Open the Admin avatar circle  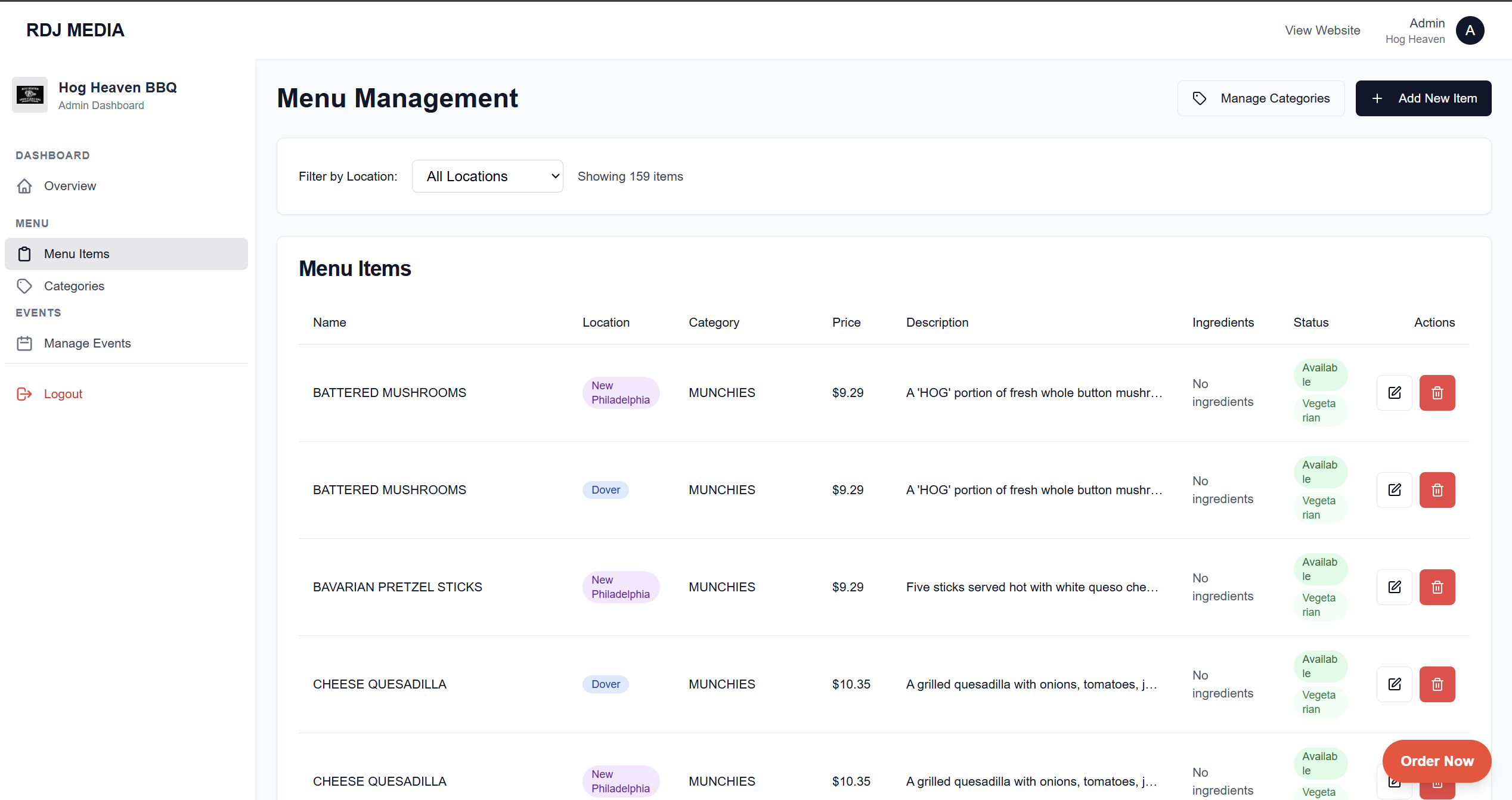click(1470, 30)
